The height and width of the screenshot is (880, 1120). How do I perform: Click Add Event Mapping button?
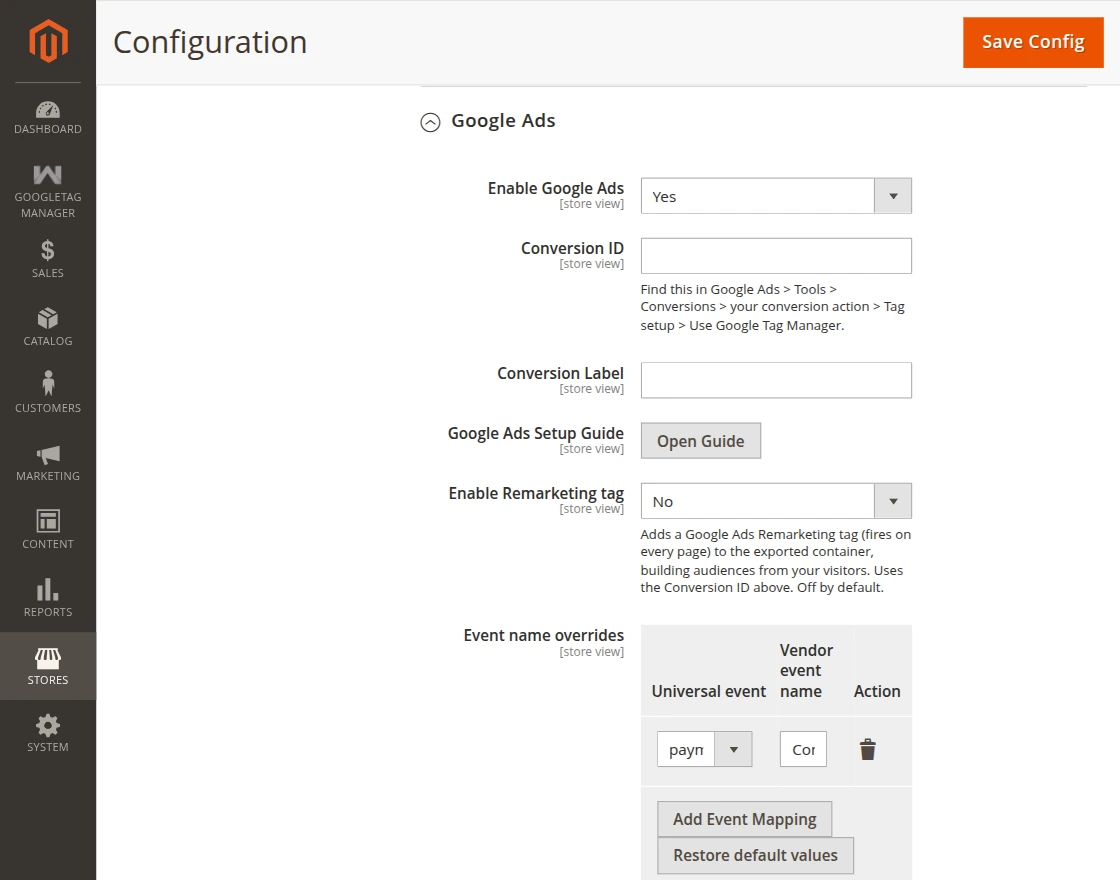[x=744, y=819]
